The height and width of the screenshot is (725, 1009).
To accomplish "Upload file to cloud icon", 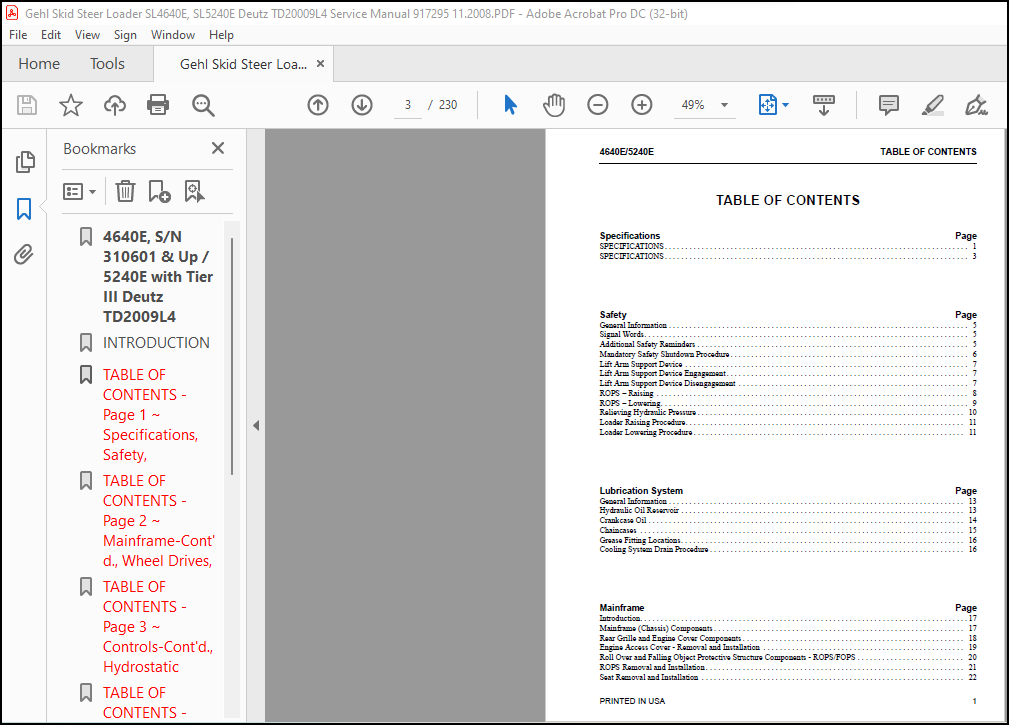I will [x=115, y=105].
